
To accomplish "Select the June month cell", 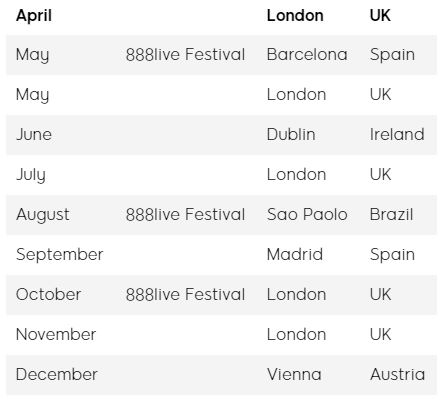I will [x=34, y=135].
